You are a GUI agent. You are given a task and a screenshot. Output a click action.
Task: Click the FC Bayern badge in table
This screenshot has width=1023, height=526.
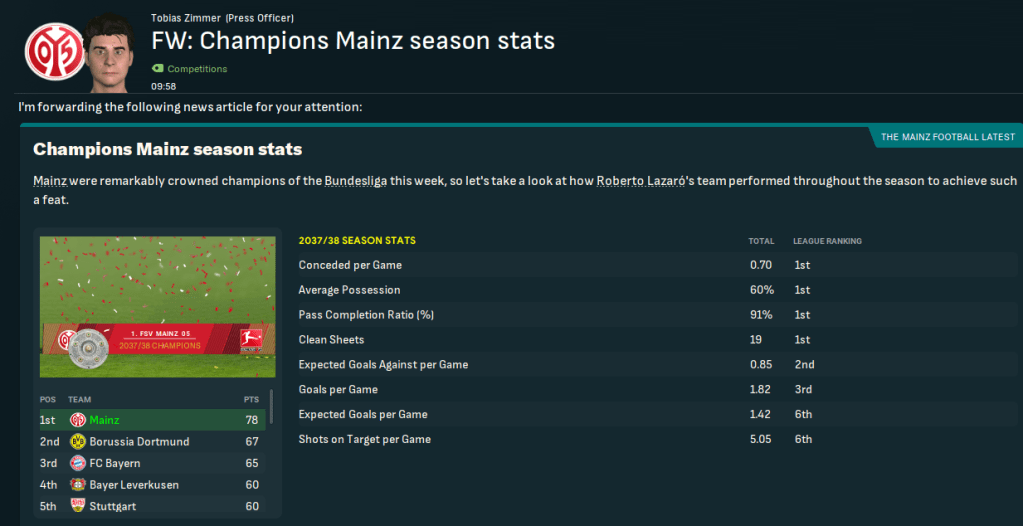[x=76, y=463]
